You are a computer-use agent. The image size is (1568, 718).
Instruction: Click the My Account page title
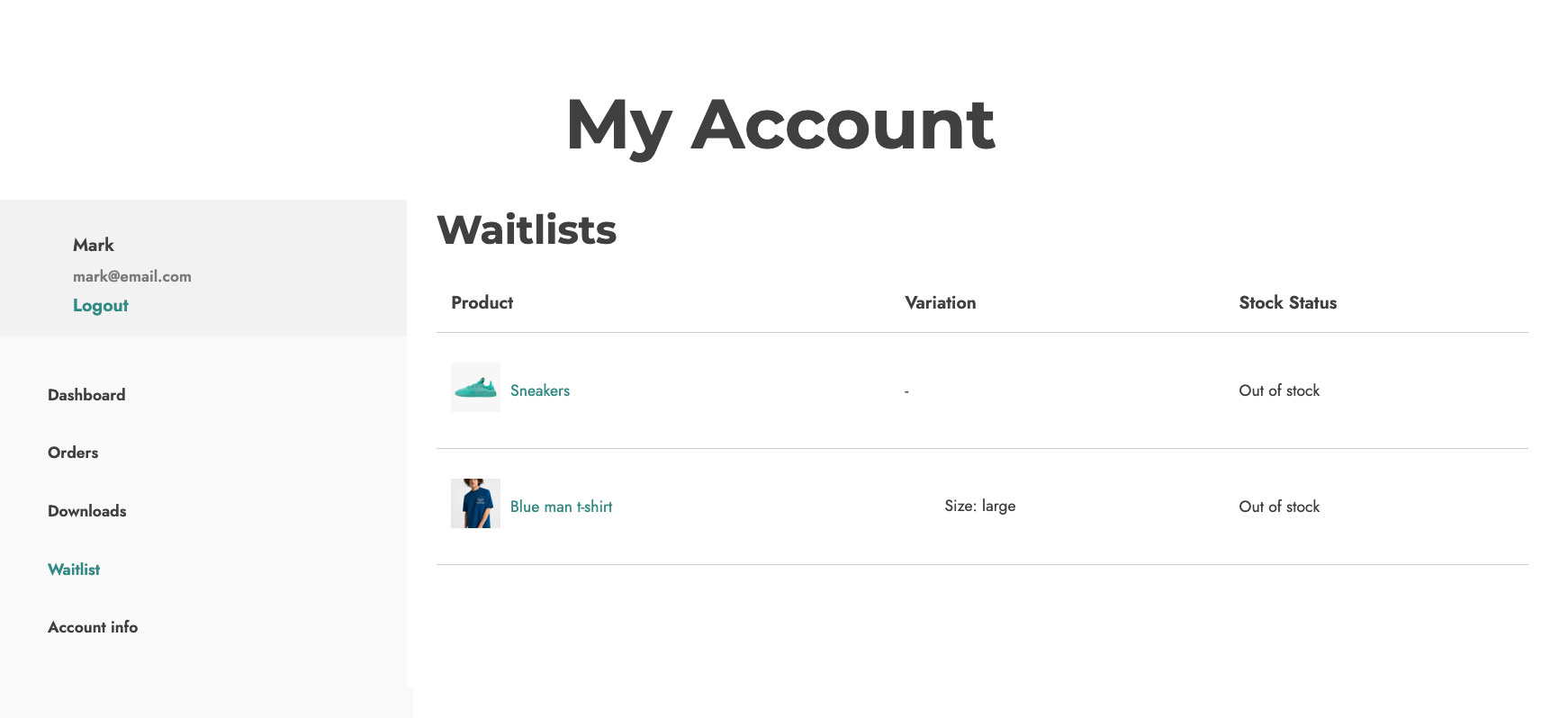coord(780,125)
